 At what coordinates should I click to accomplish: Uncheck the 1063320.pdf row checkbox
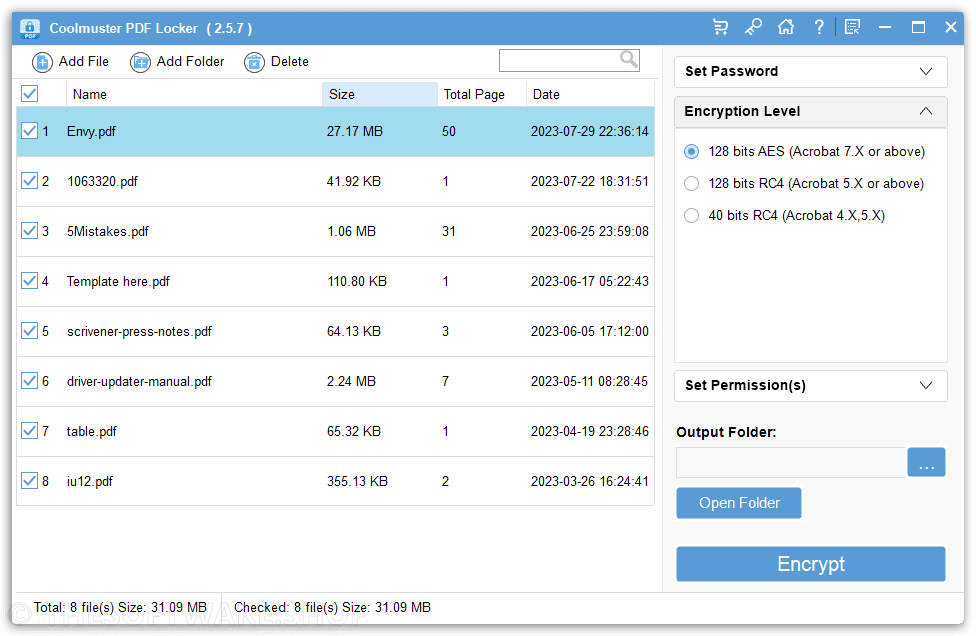point(29,181)
